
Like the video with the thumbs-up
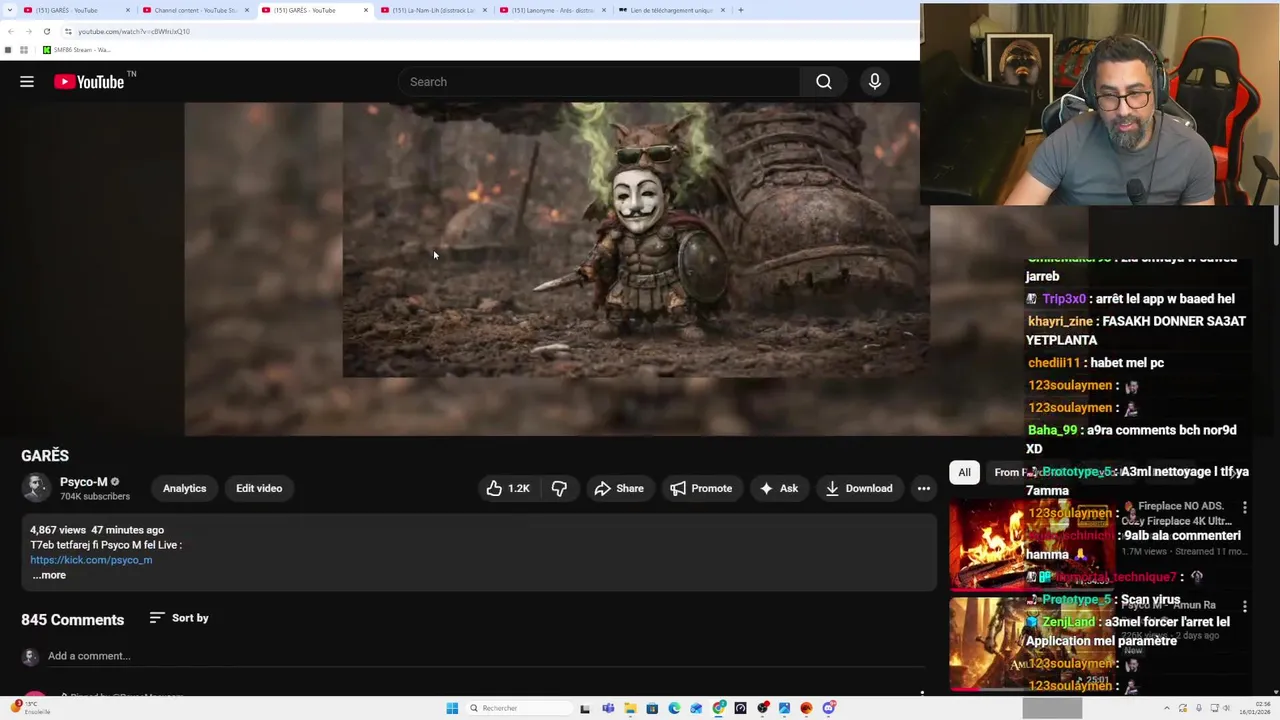(508, 488)
